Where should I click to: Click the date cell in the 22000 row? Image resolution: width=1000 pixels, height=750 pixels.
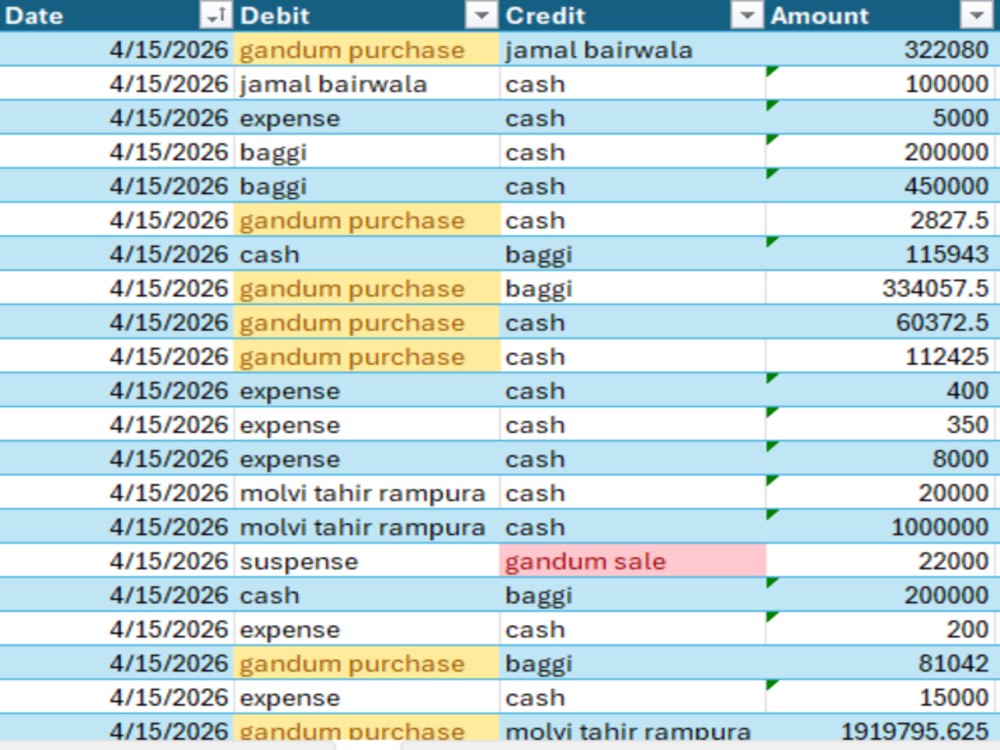point(117,561)
